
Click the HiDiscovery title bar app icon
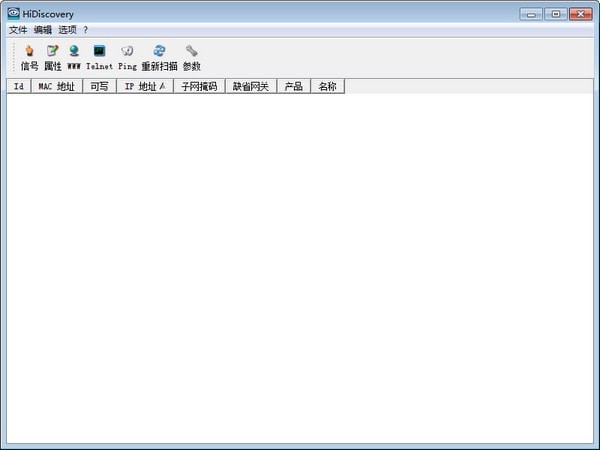(13, 14)
